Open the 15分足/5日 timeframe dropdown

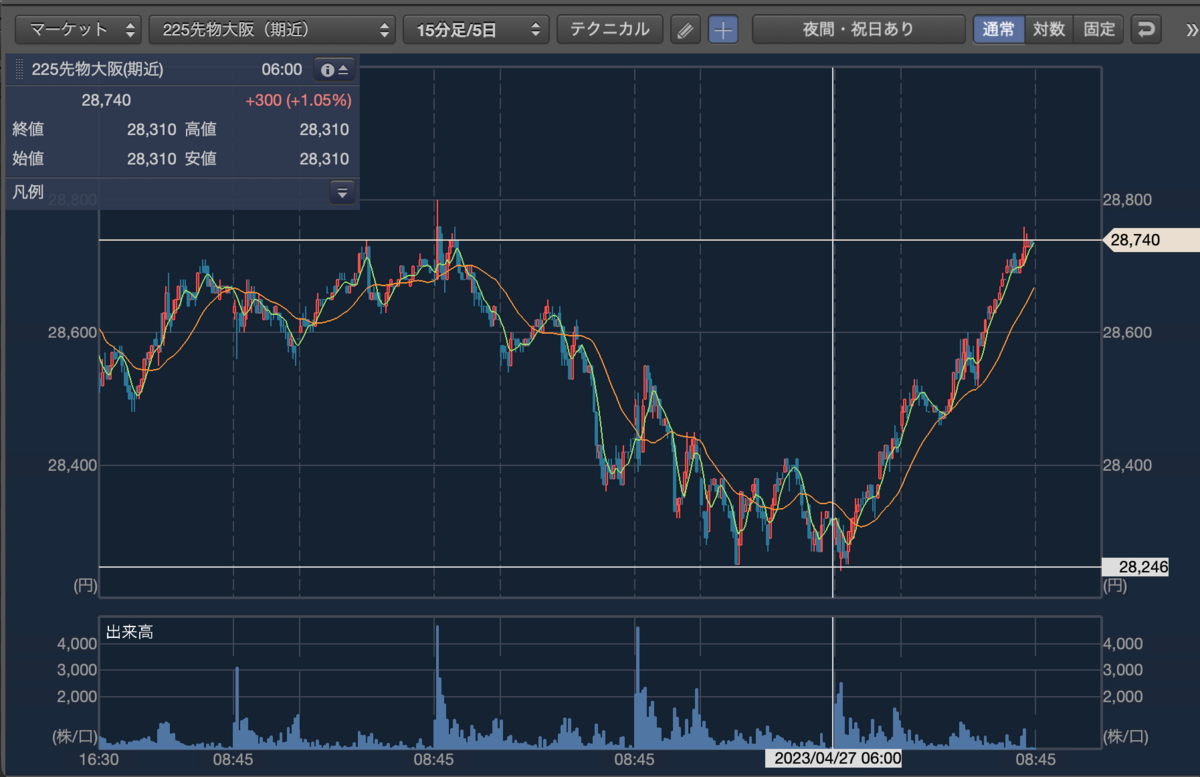(x=476, y=29)
